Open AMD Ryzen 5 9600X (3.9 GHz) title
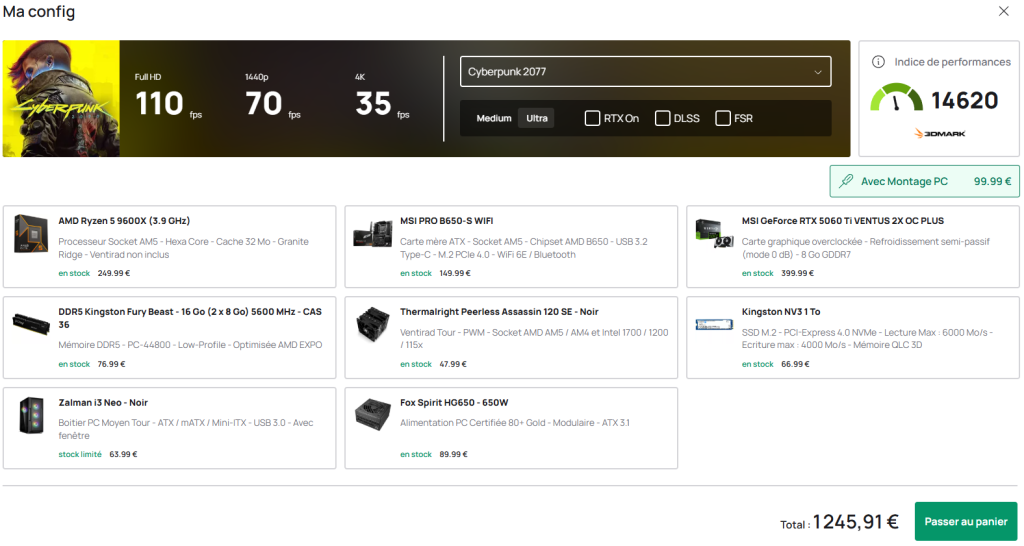Image resolution: width=1024 pixels, height=546 pixels. pos(124,221)
